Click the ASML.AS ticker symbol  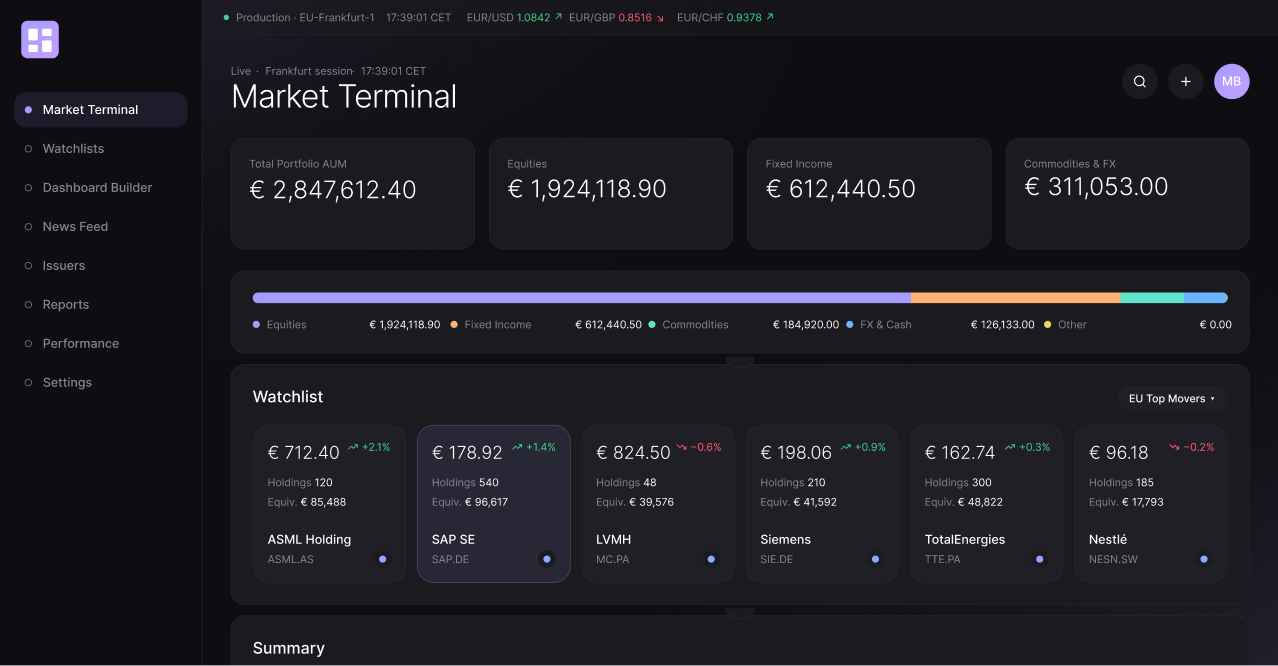291,560
